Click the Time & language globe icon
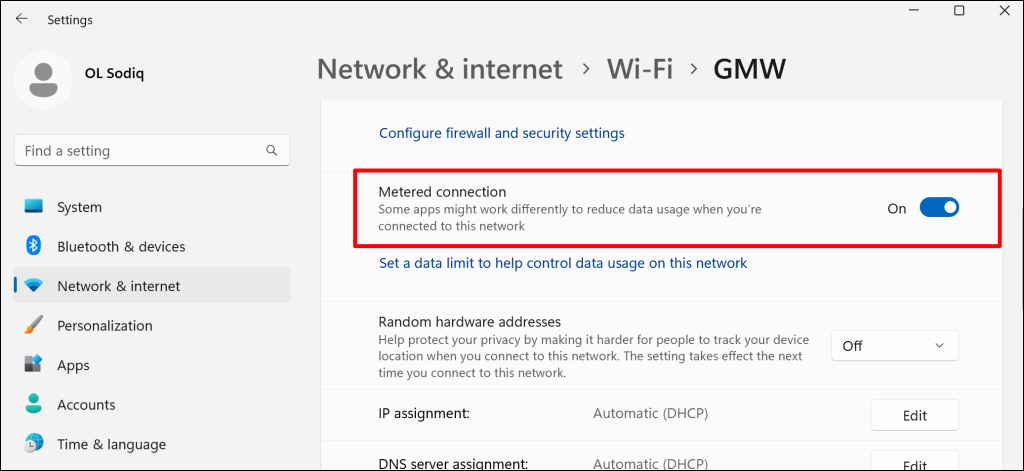Image resolution: width=1024 pixels, height=471 pixels. pyautogui.click(x=34, y=444)
